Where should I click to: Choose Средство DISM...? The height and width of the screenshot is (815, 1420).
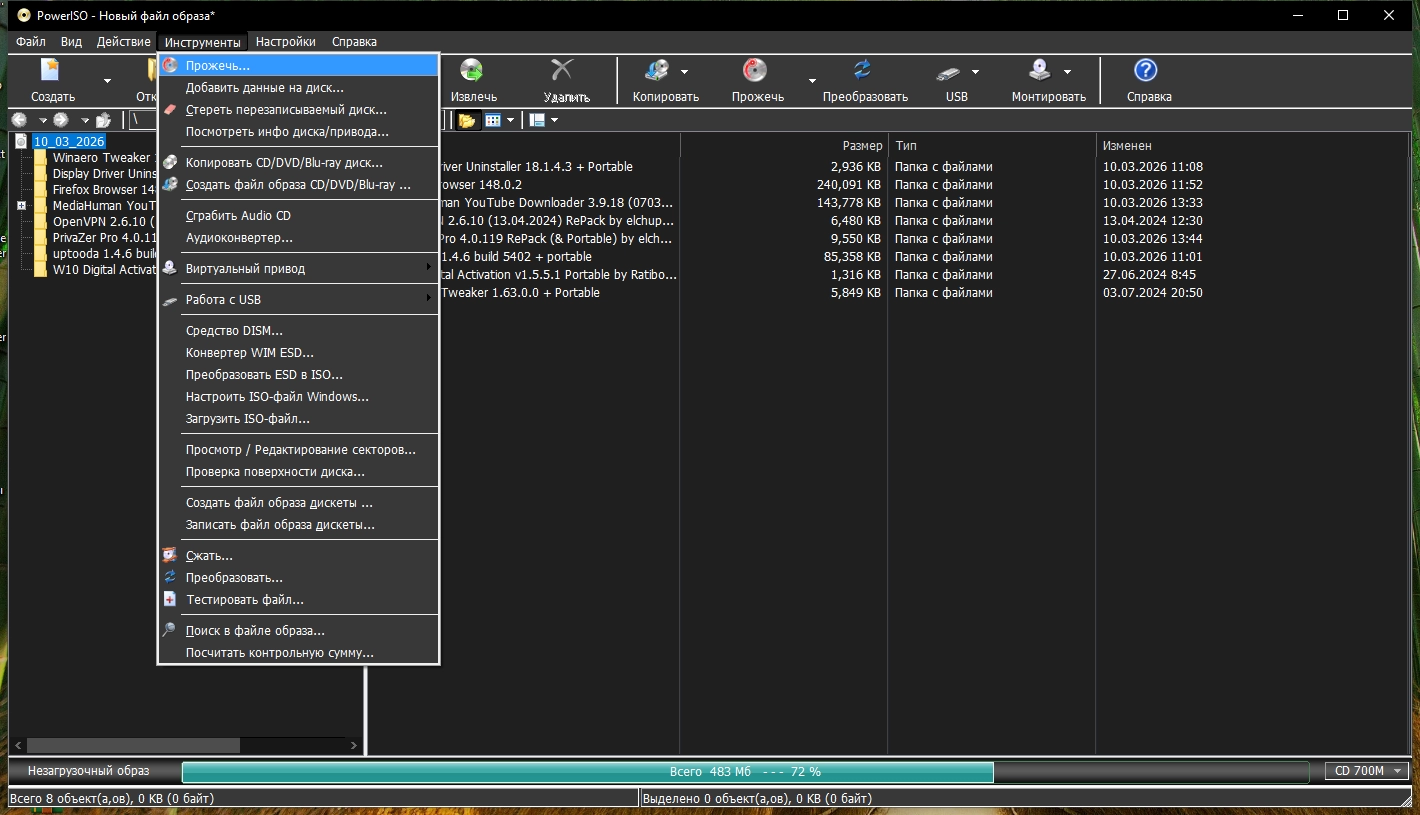(x=299, y=331)
